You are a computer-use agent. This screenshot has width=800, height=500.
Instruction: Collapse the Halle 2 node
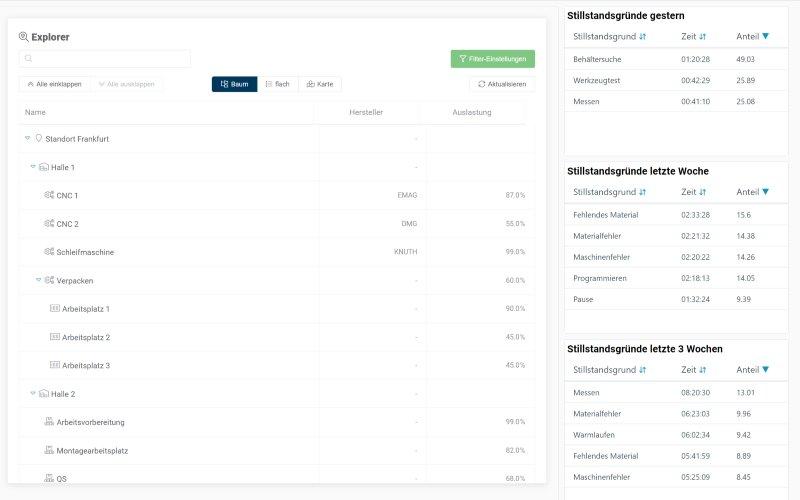[x=33, y=394]
